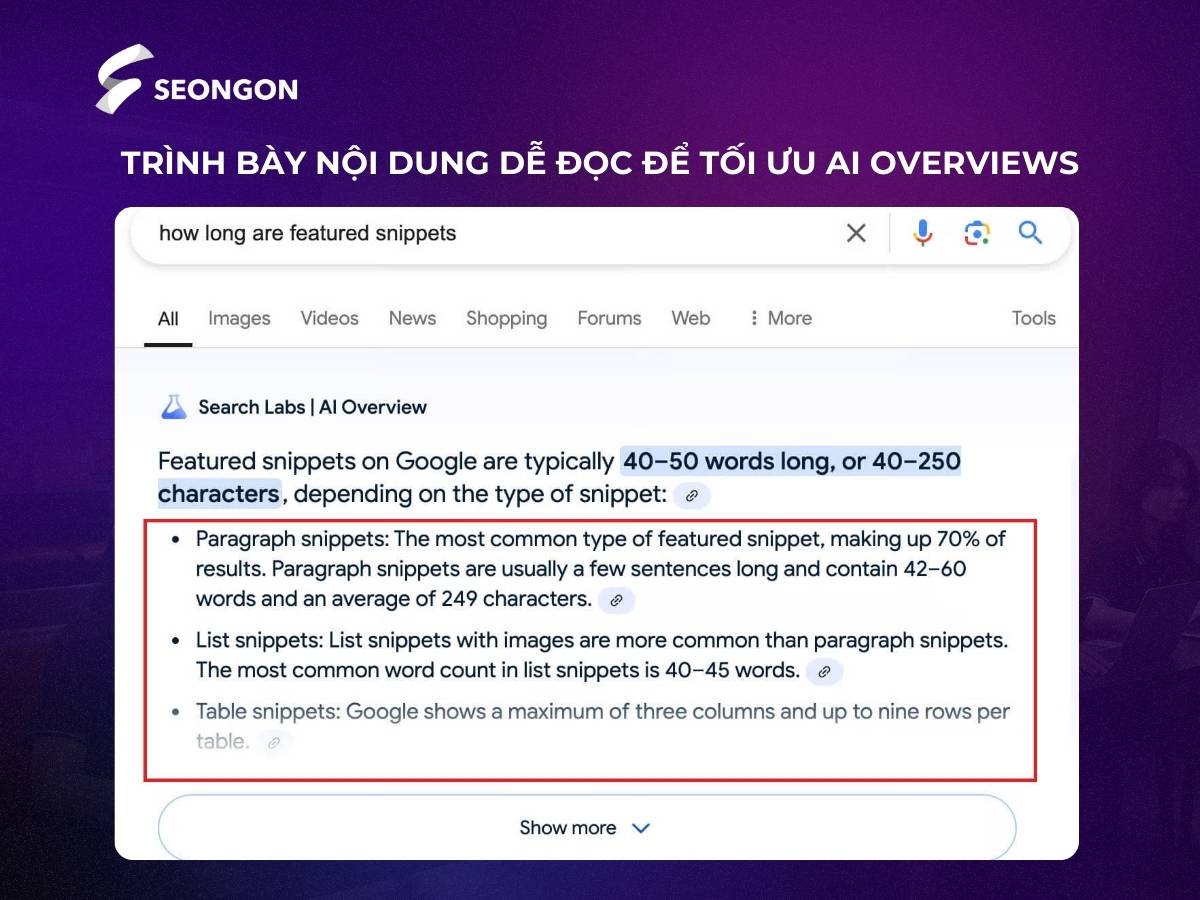Click the SEONGON logo
Viewport: 1200px width, 900px height.
(x=197, y=79)
